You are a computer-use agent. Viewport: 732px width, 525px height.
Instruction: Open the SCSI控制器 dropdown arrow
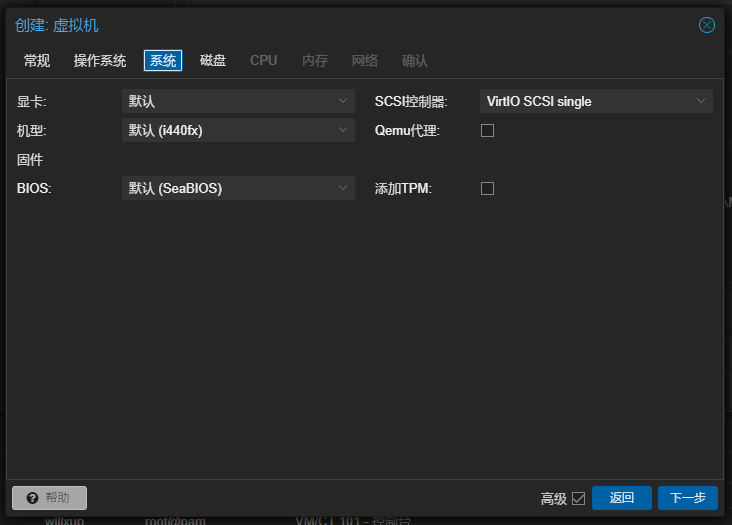[701, 101]
